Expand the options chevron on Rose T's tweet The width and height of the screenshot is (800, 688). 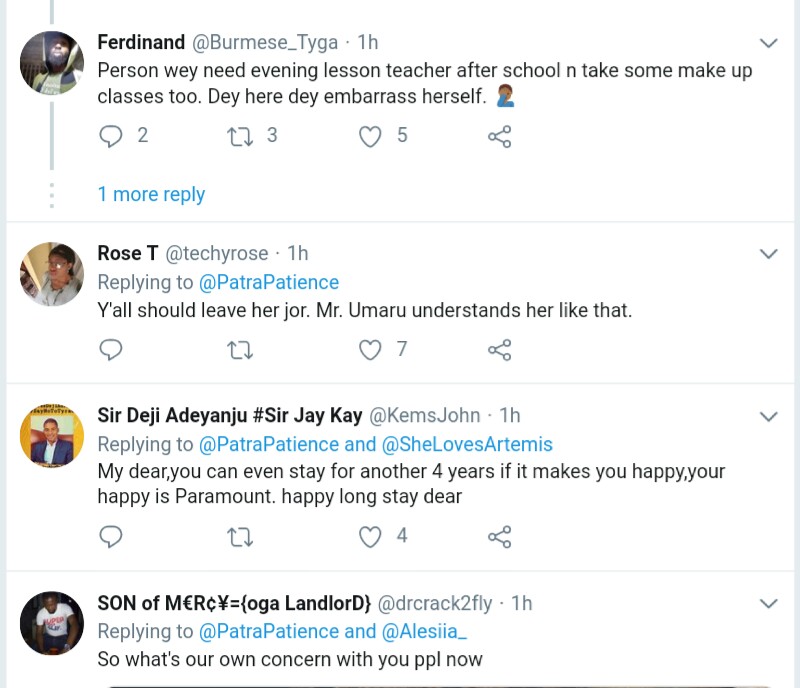[768, 254]
